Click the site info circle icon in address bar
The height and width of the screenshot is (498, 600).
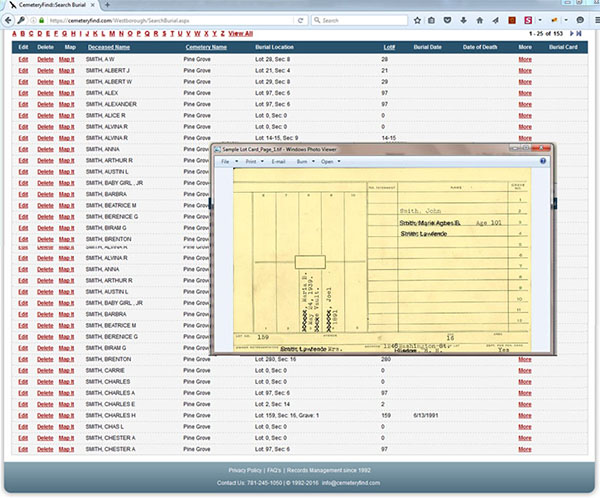tap(33, 20)
